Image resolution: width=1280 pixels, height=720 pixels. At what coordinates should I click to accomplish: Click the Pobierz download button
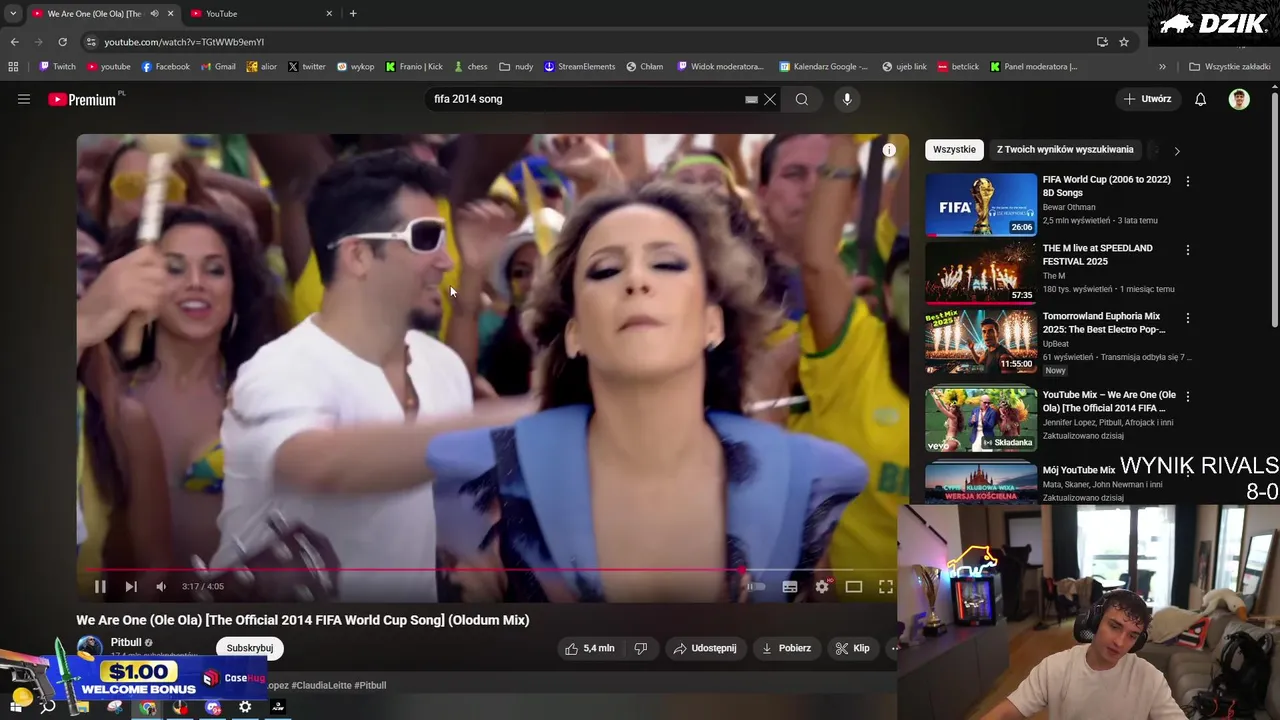coord(787,648)
